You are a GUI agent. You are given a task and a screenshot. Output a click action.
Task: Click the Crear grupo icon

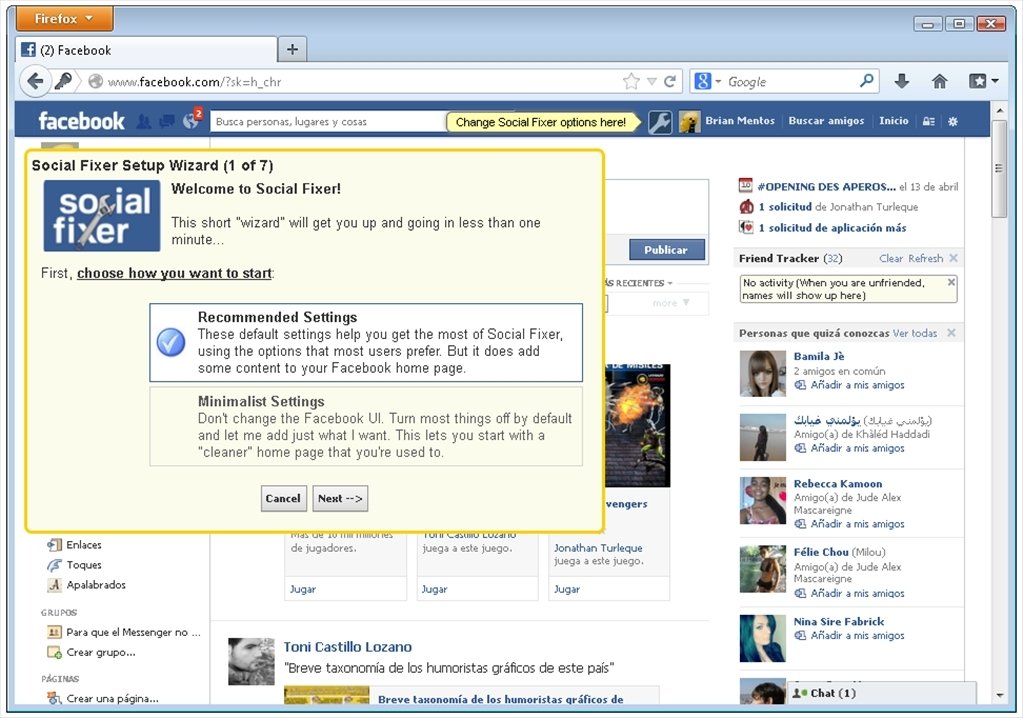pos(54,652)
